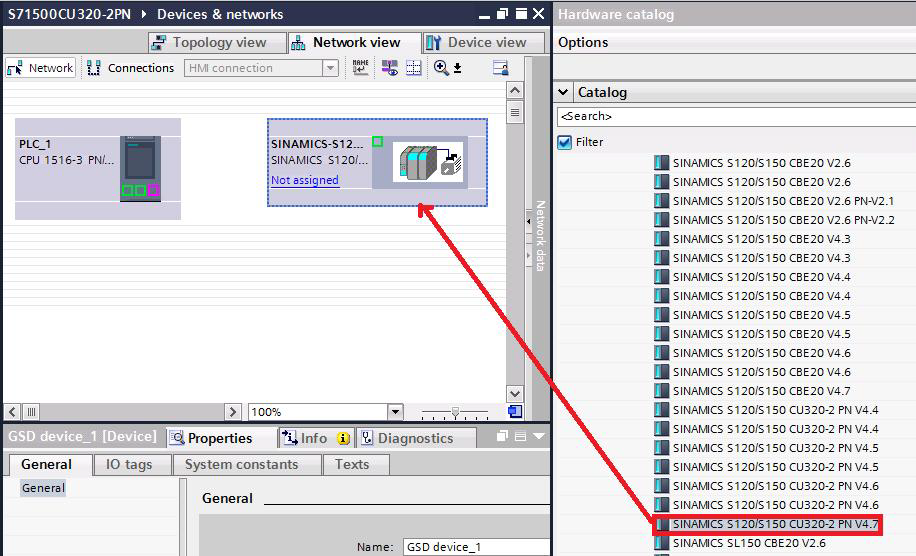Click the overview navigation icon
916x556 pixels.
point(515,412)
